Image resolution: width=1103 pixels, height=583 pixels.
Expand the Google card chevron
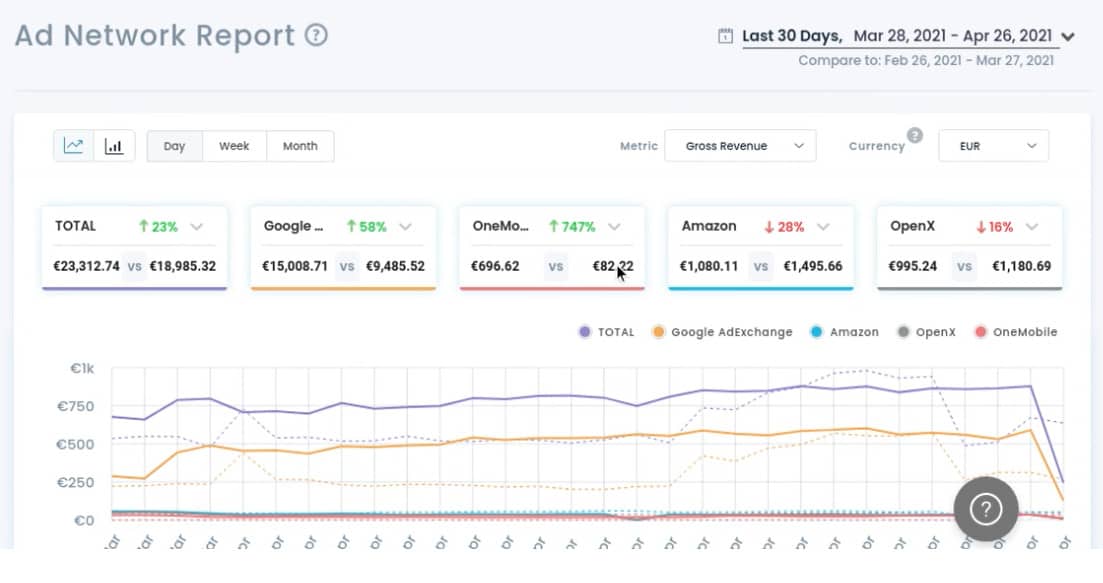pos(405,226)
